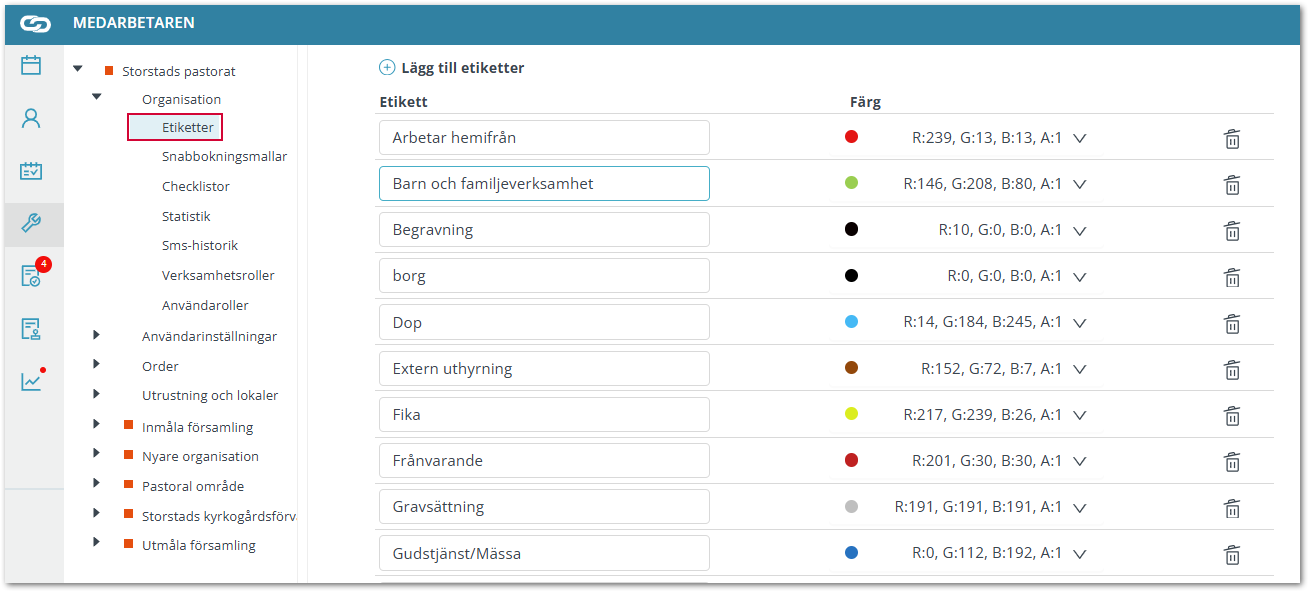Click the Lägg till etiketter link

(x=462, y=68)
